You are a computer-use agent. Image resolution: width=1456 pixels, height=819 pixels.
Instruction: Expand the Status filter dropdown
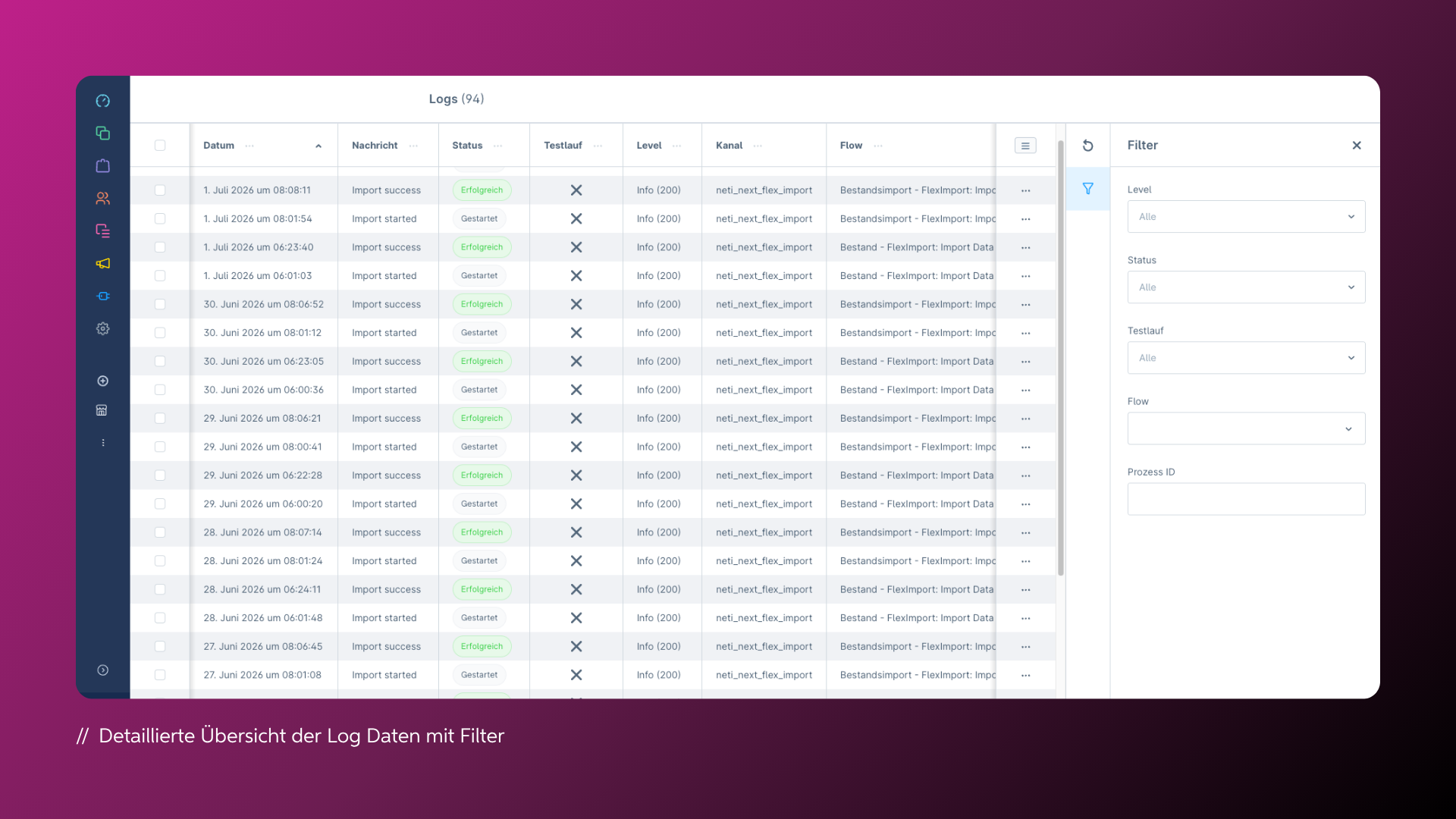pos(1246,287)
